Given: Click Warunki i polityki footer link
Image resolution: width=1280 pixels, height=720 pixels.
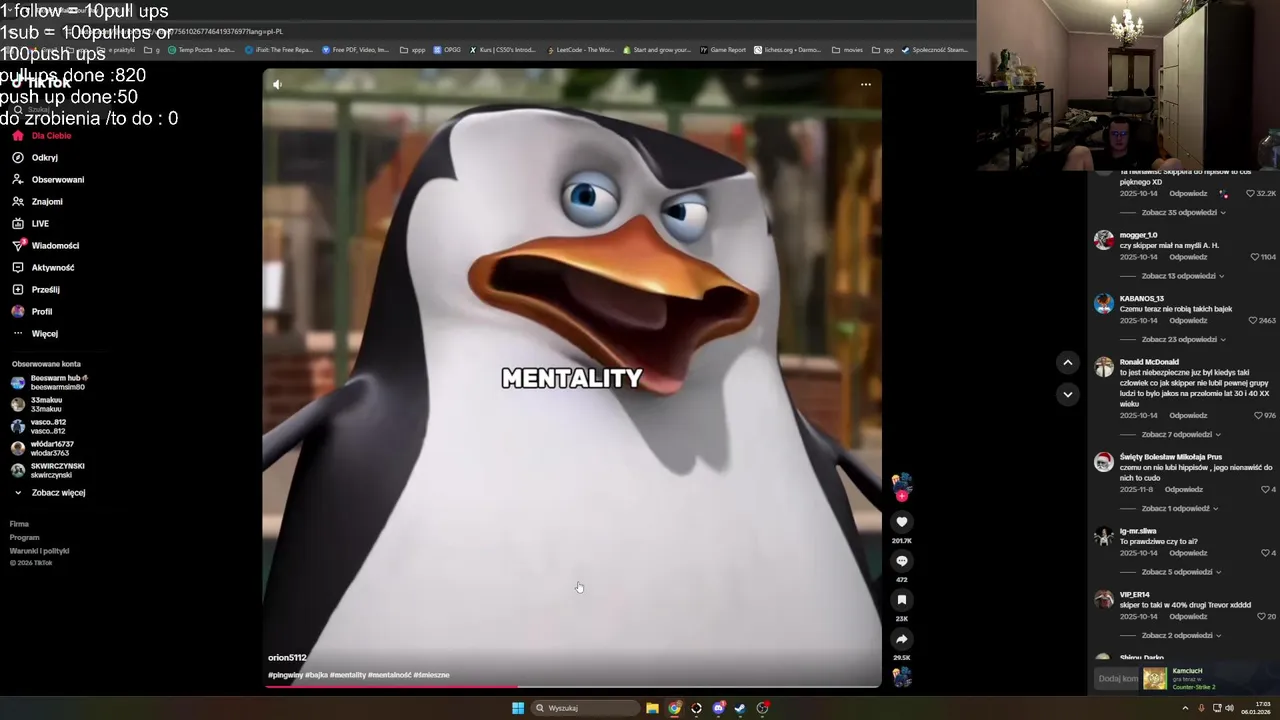Looking at the screenshot, I should [x=39, y=551].
